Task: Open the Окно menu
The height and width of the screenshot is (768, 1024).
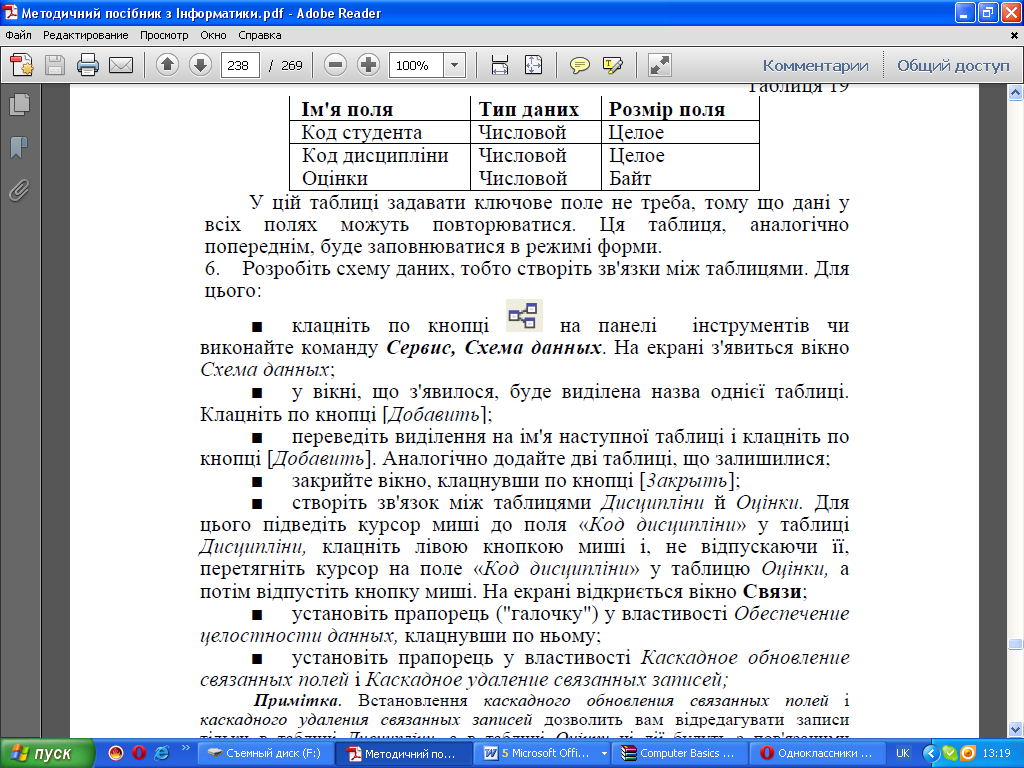Action: pos(213,35)
